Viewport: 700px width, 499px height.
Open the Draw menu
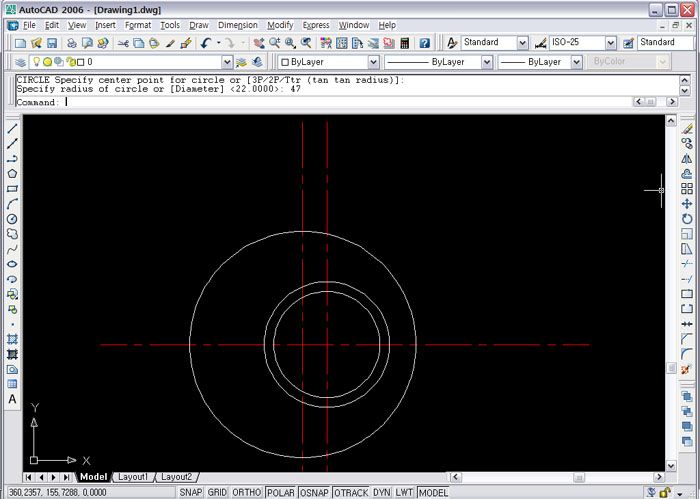199,25
